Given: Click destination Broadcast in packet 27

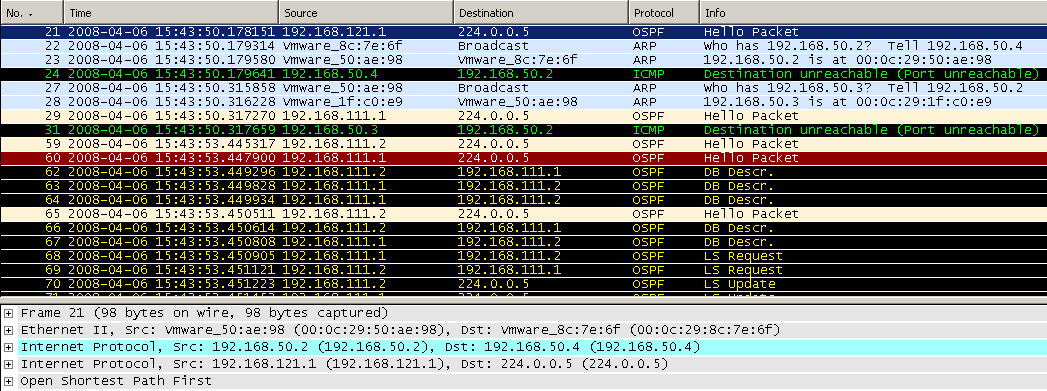Looking at the screenshot, I should coord(493,88).
